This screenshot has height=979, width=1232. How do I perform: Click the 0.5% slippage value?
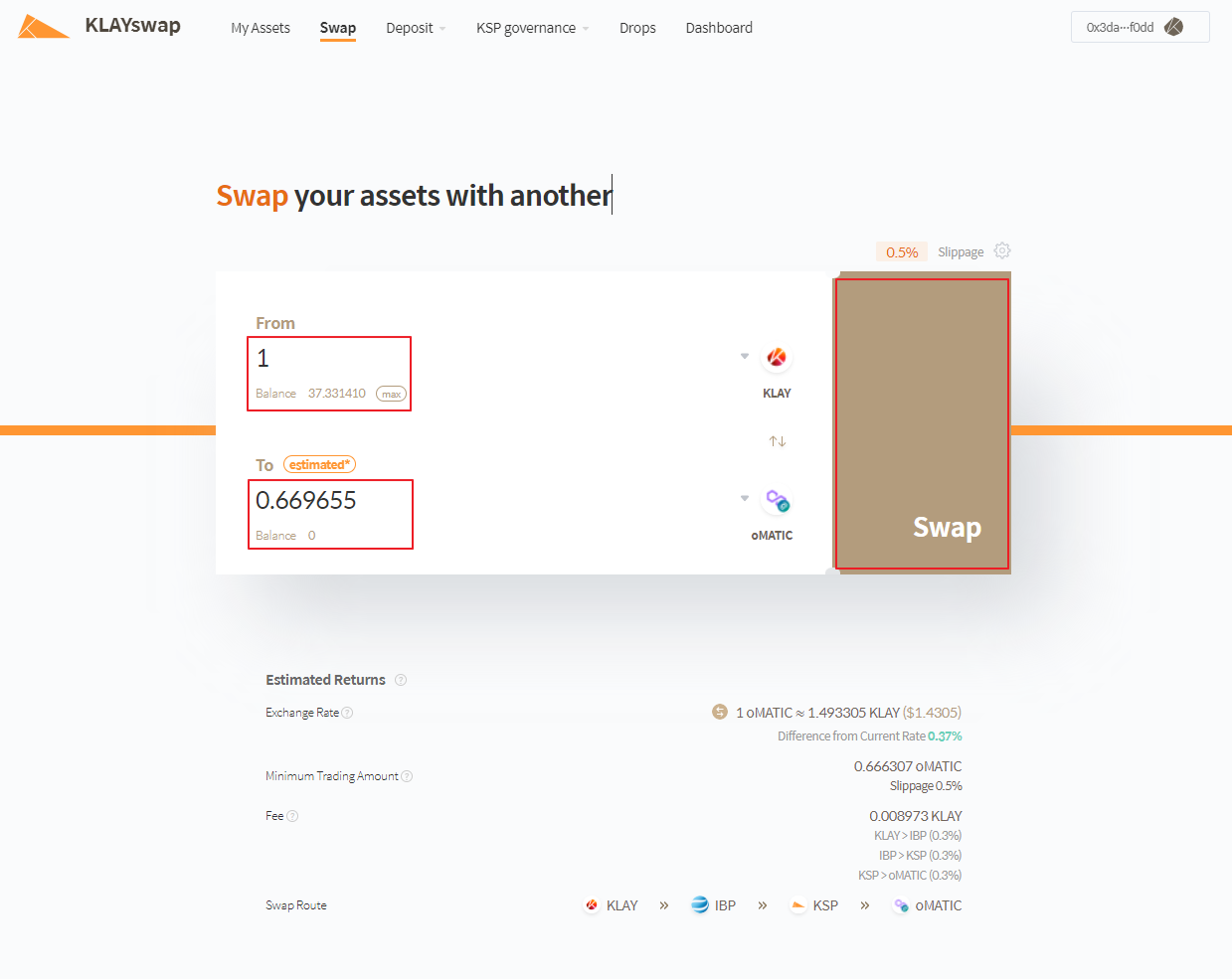coord(902,252)
